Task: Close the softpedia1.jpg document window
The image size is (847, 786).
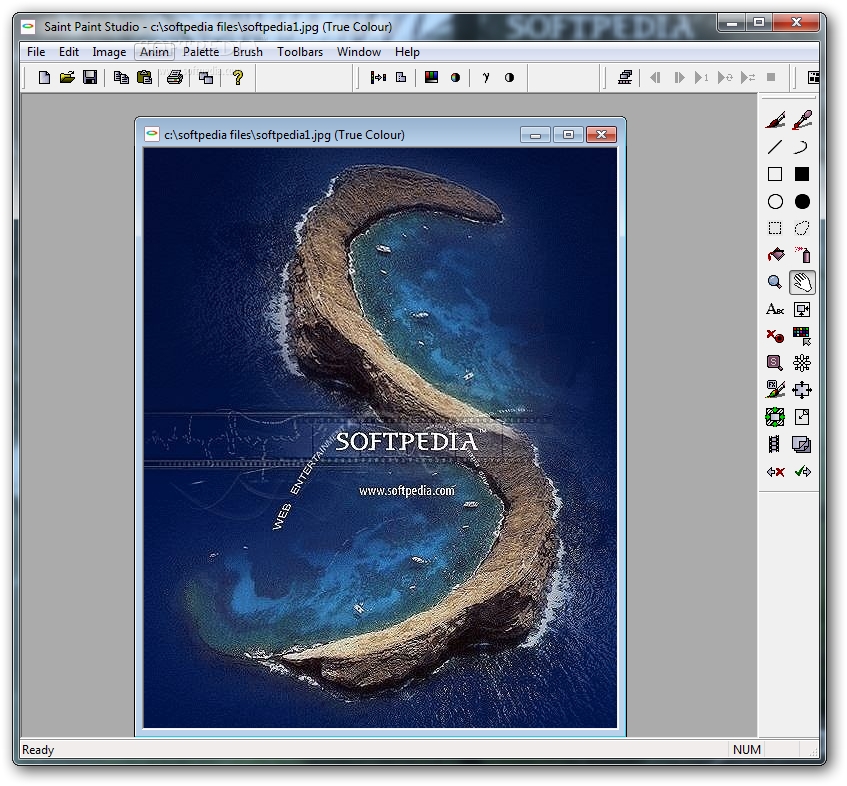Action: (x=601, y=135)
